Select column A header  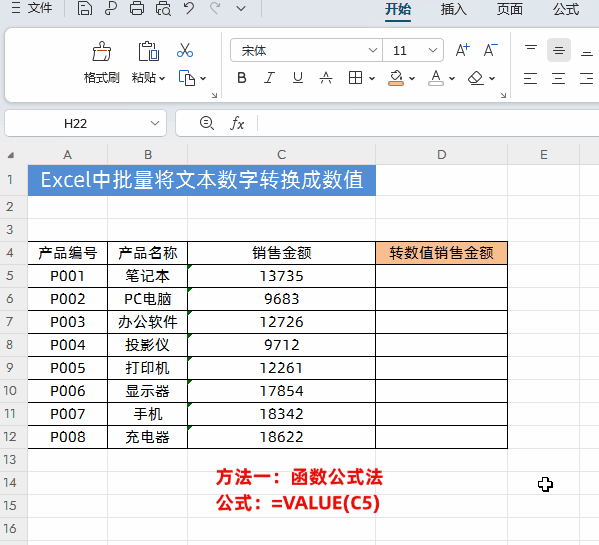pyautogui.click(x=67, y=155)
